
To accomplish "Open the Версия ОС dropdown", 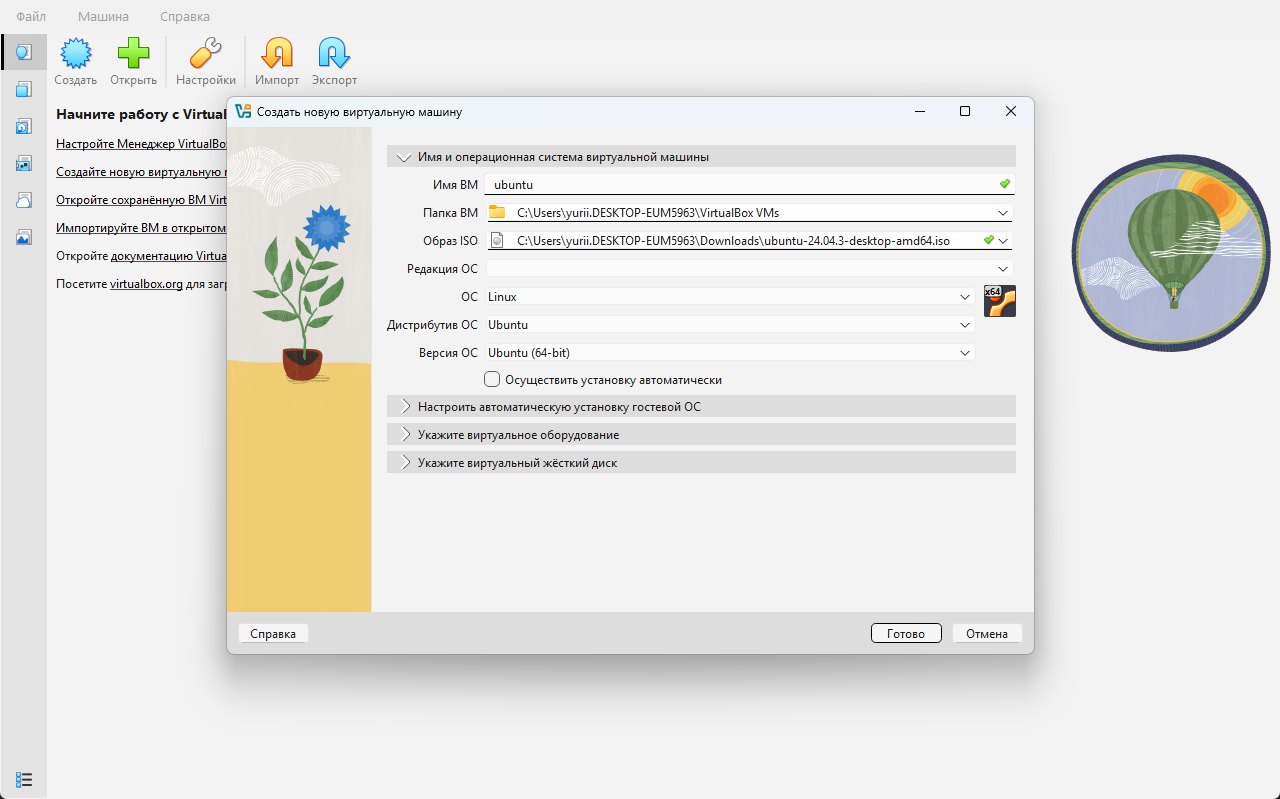I will pos(965,353).
